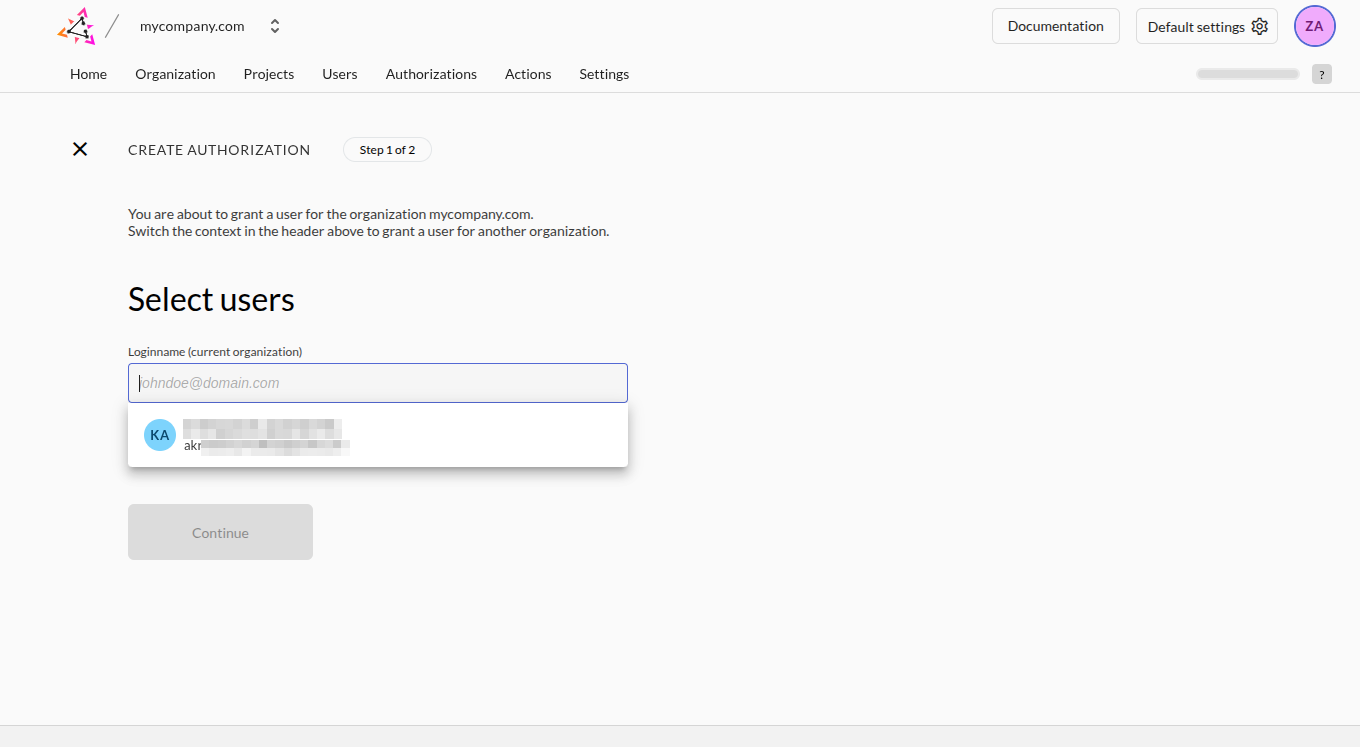Select the KA user suggestion
Screen dimensions: 1360x747
378,435
